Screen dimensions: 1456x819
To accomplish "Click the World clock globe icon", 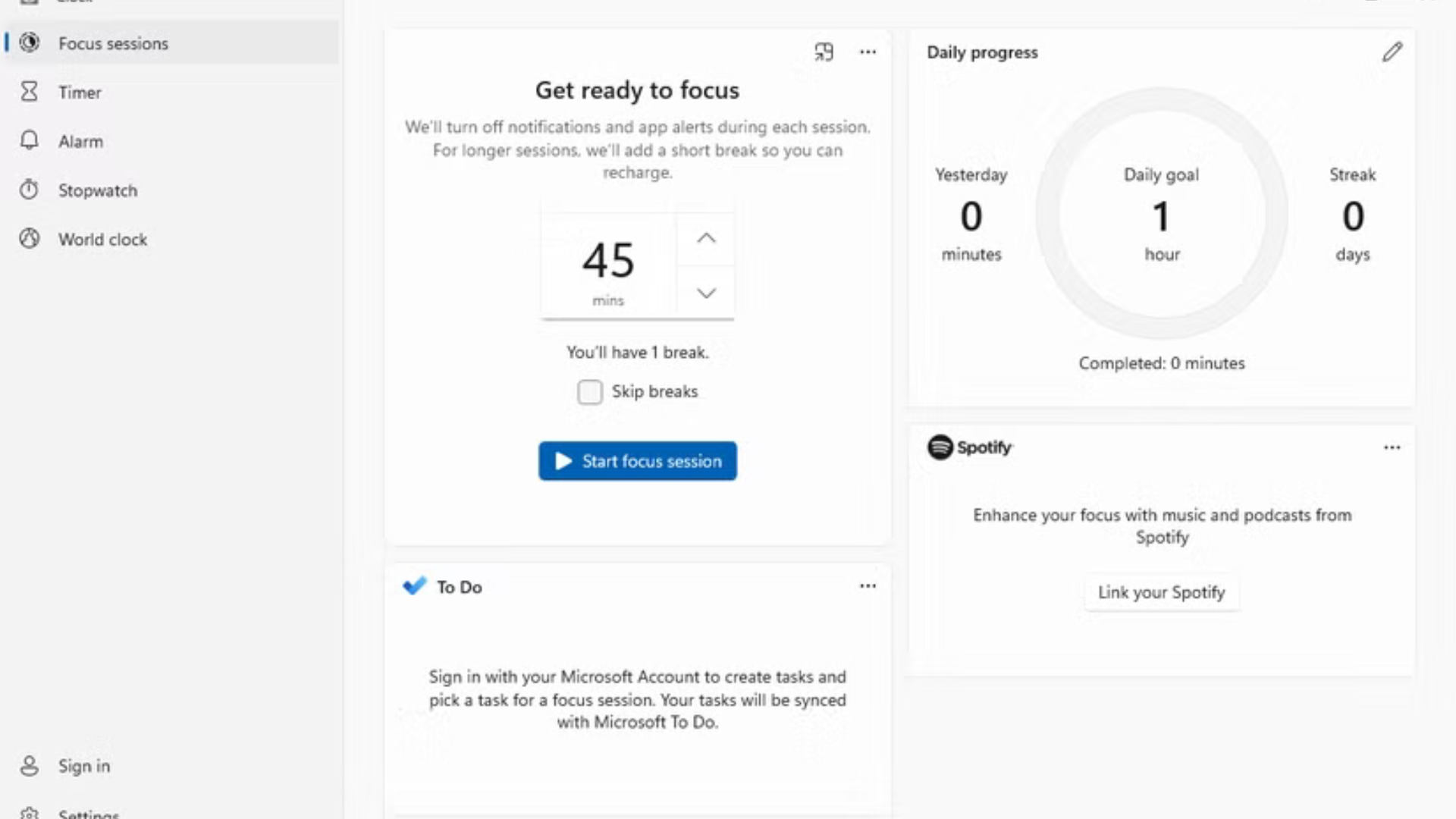I will tap(30, 239).
